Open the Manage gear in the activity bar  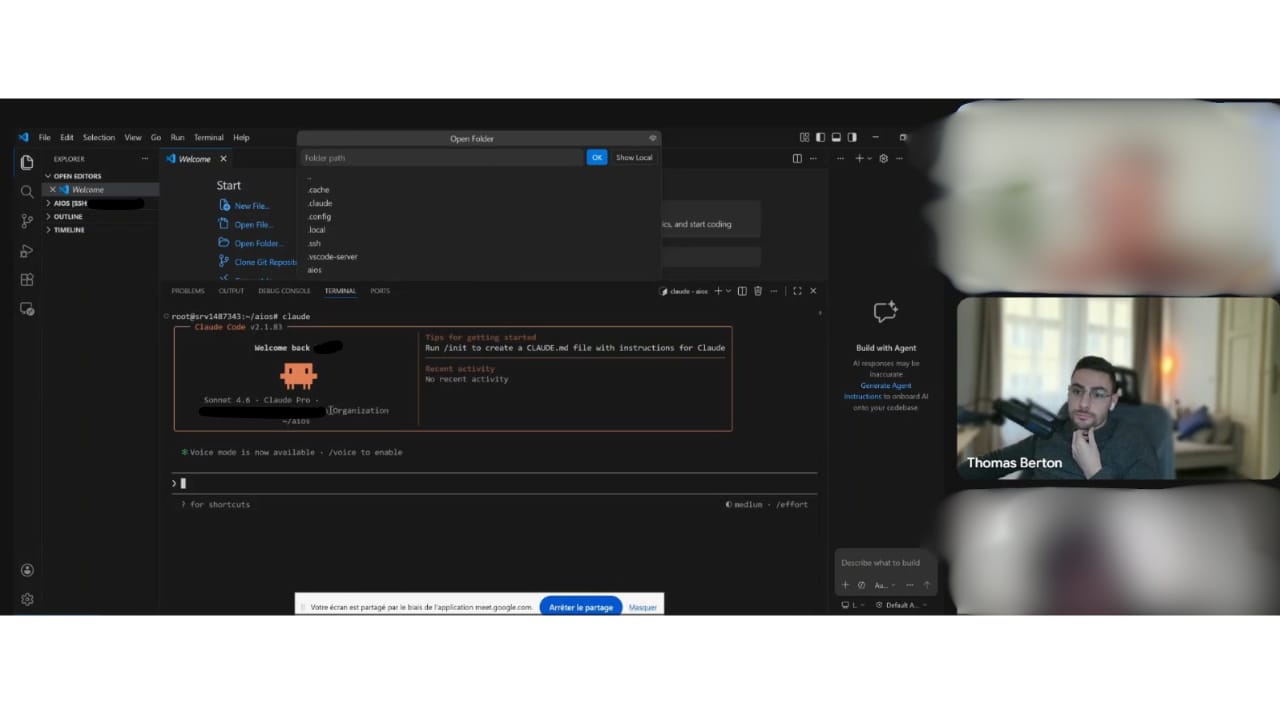pyautogui.click(x=27, y=599)
